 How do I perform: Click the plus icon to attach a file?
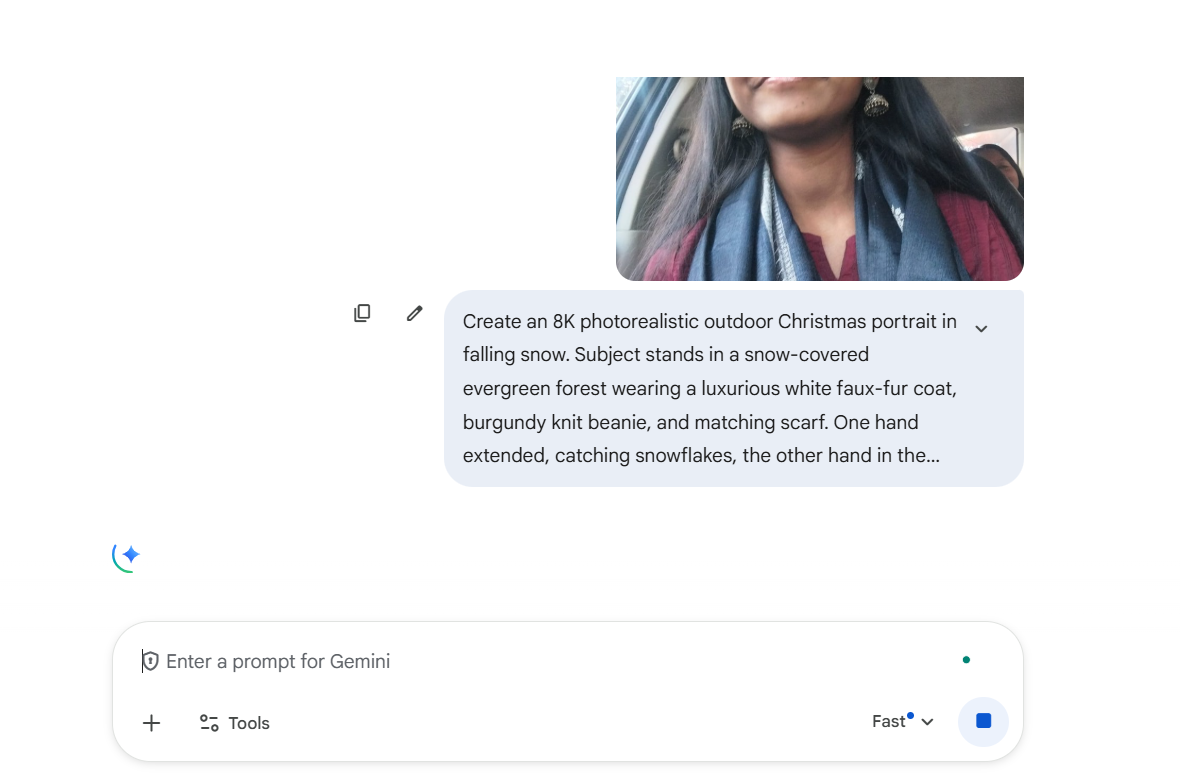pyautogui.click(x=151, y=722)
